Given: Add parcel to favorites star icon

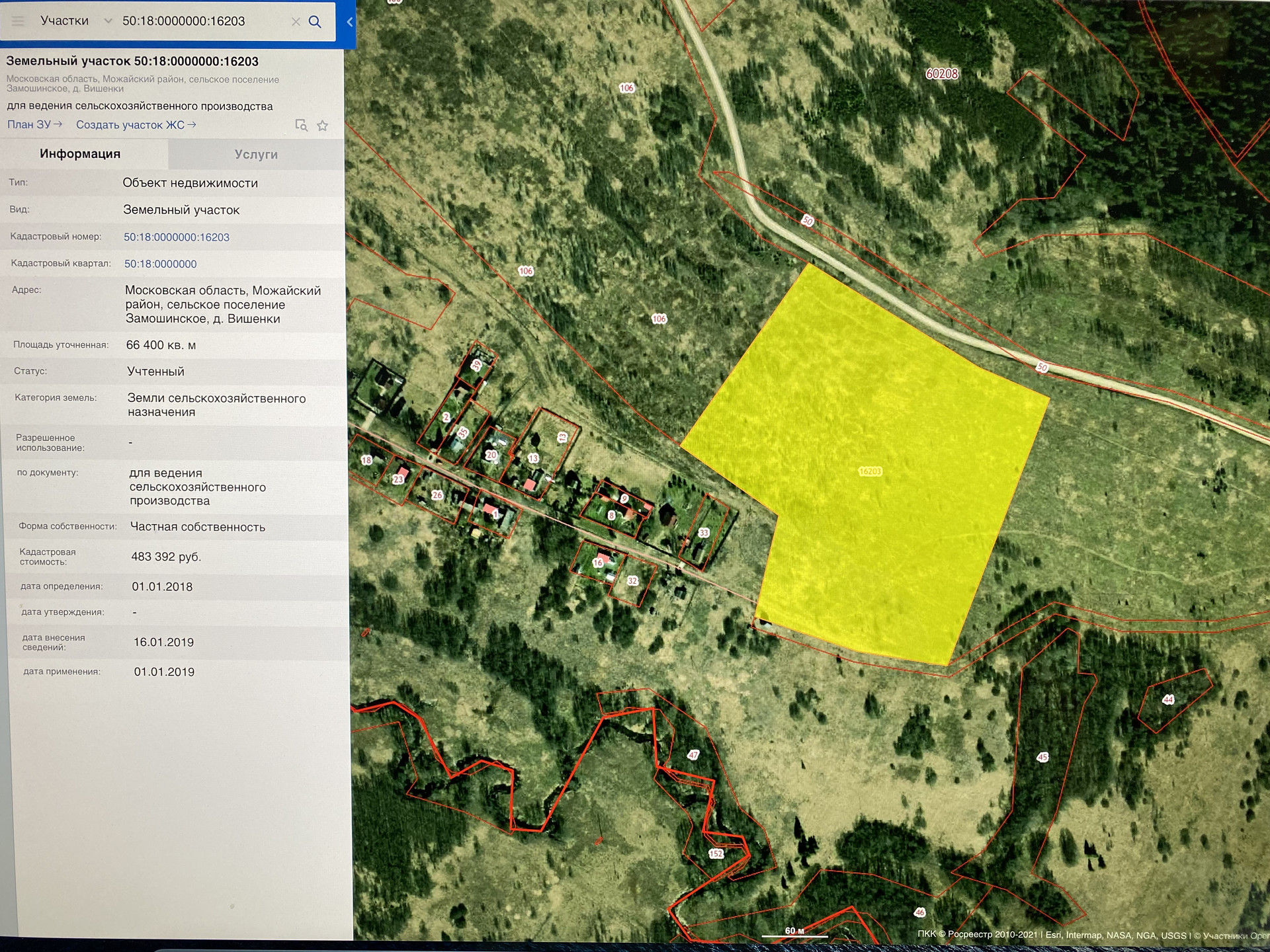Looking at the screenshot, I should (323, 126).
